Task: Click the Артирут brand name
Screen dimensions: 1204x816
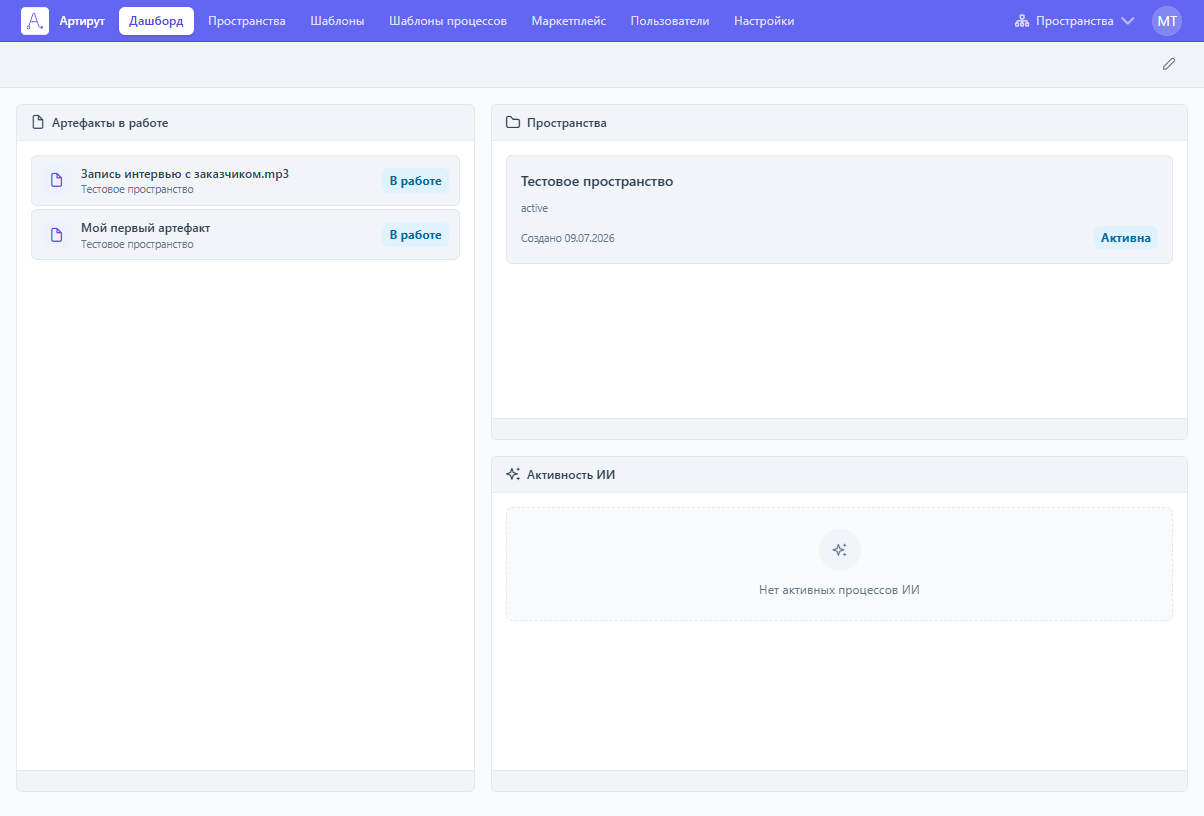Action: [82, 21]
